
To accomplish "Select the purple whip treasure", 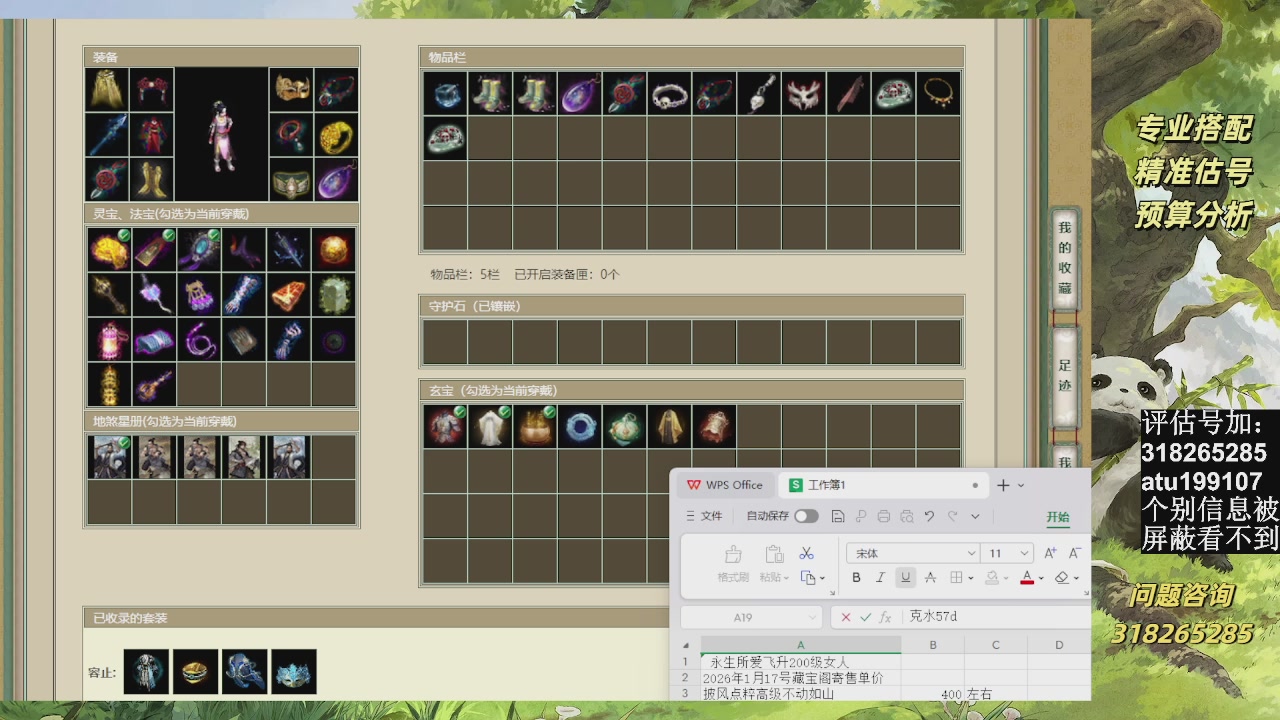I will 199,340.
